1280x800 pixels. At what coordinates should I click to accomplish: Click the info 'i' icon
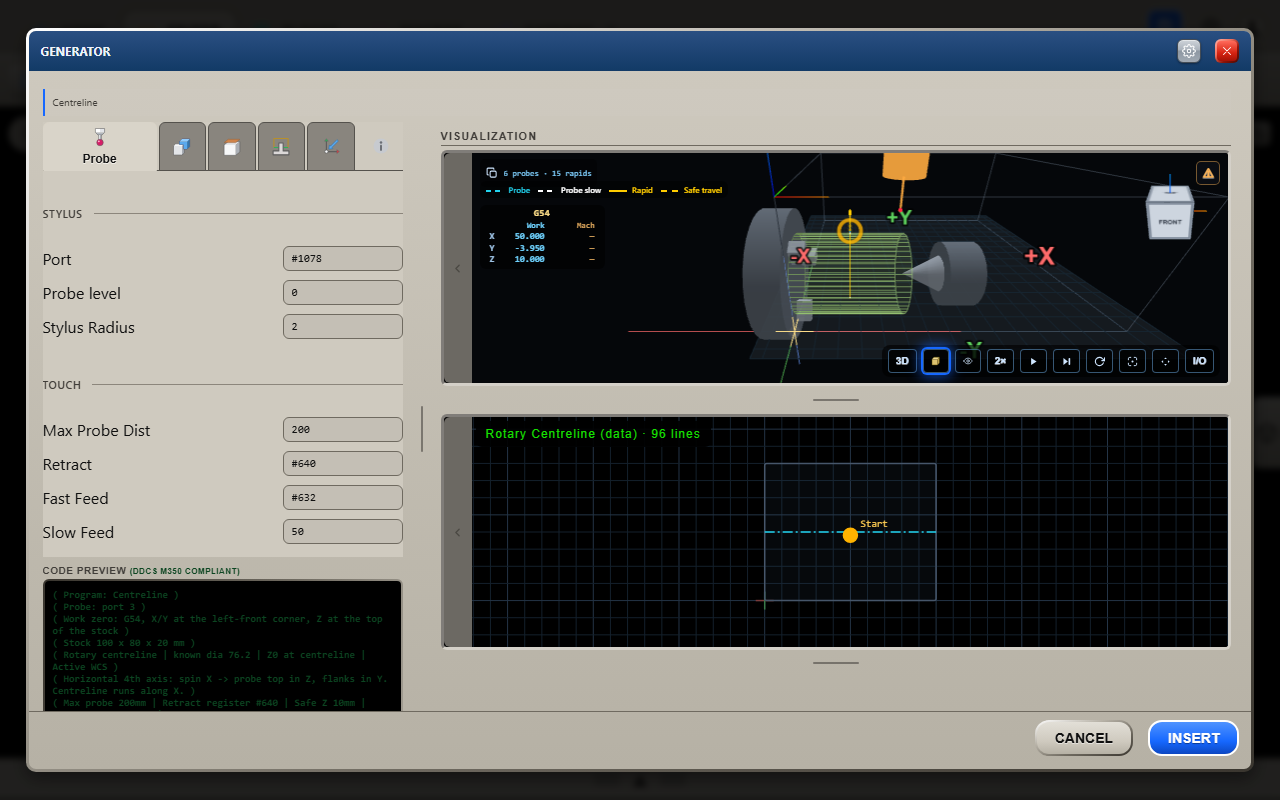[381, 146]
